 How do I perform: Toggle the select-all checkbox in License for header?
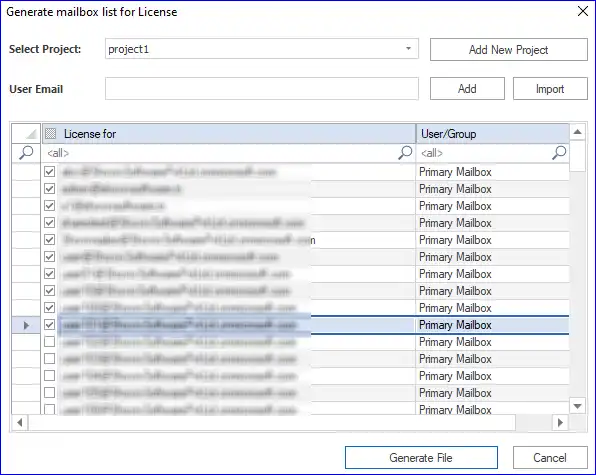click(51, 133)
